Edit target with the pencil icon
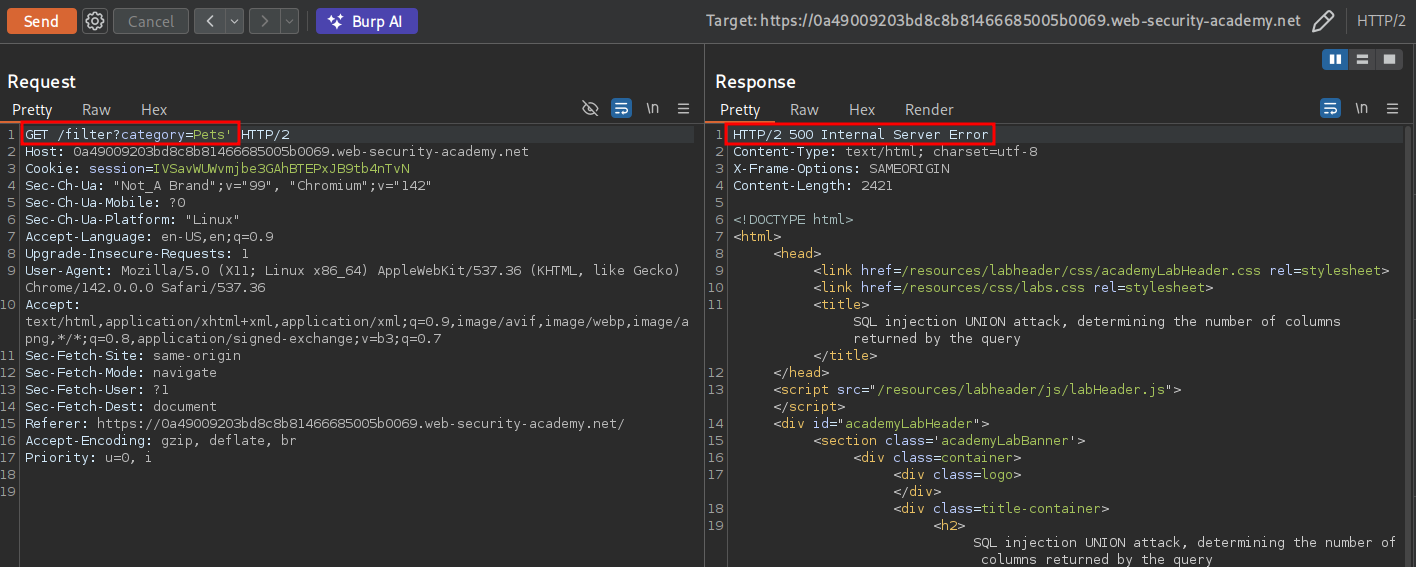This screenshot has width=1416, height=567. pos(1323,21)
